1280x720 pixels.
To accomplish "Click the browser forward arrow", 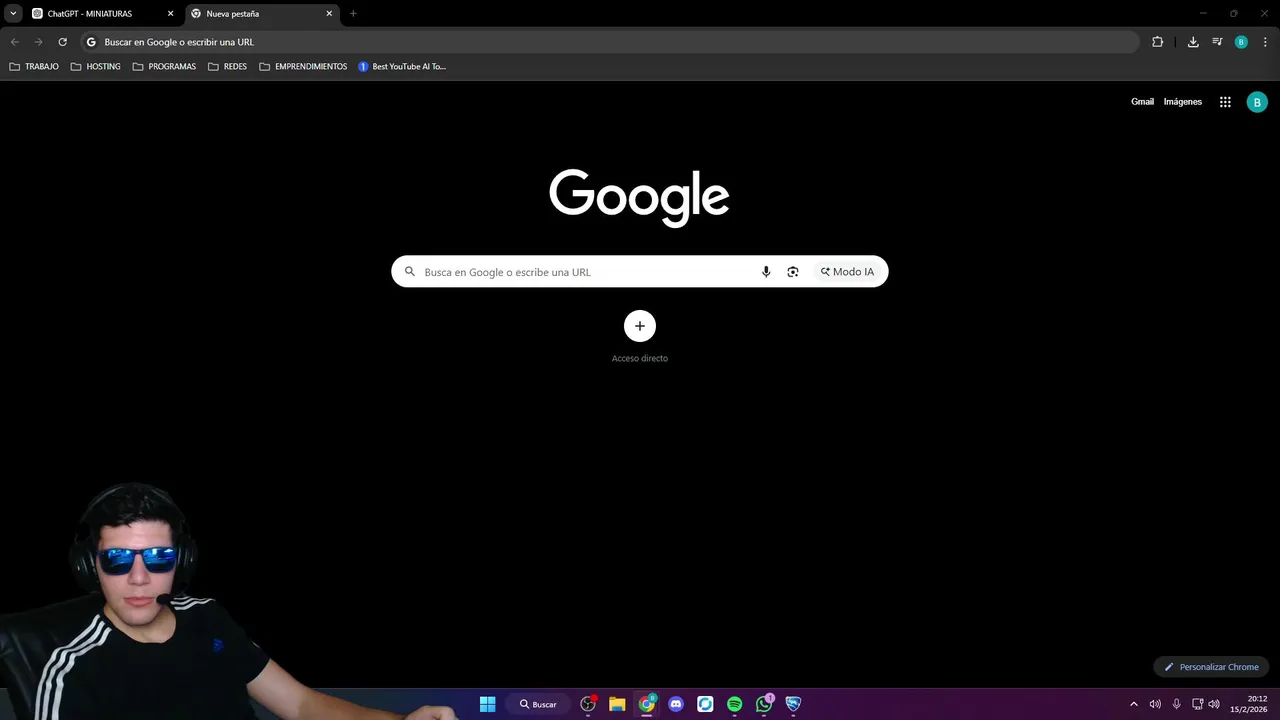I will (x=38, y=42).
